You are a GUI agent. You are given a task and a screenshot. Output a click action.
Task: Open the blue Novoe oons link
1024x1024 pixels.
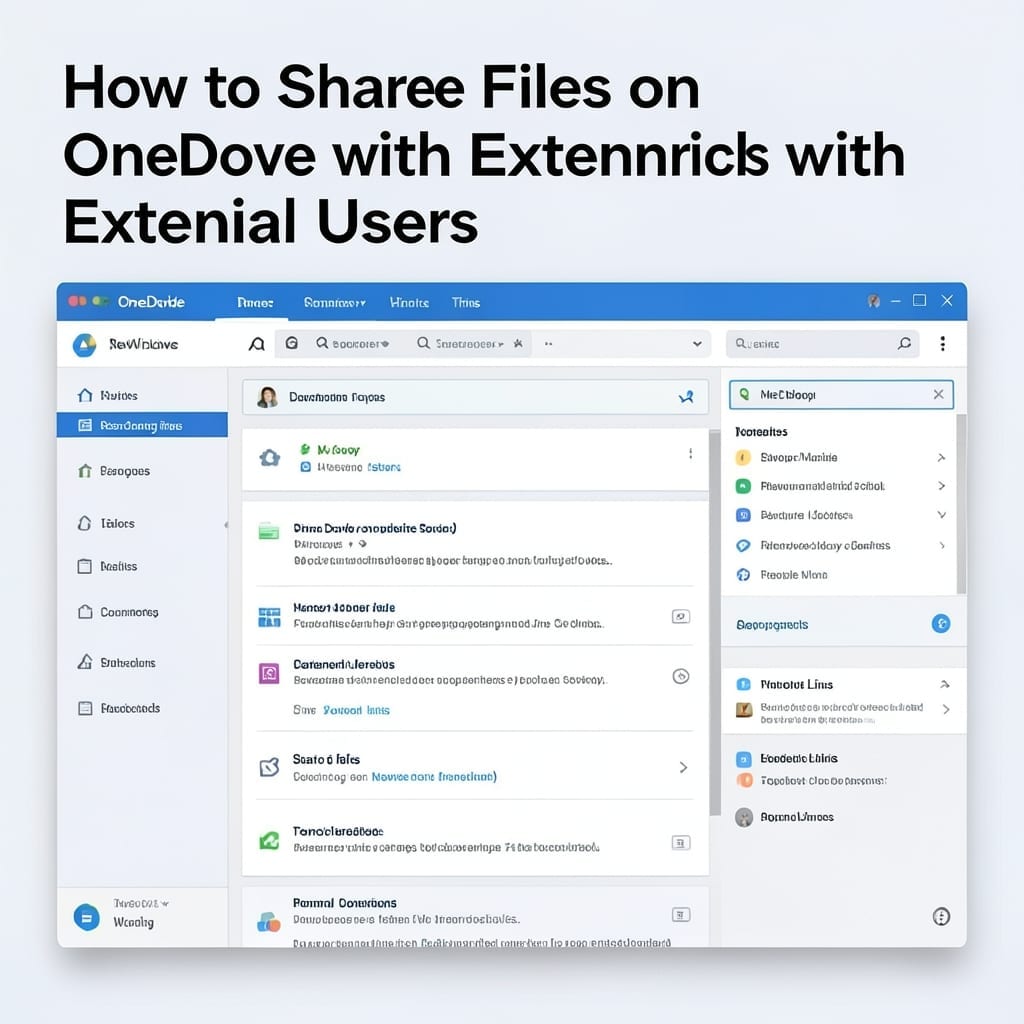pyautogui.click(x=434, y=776)
